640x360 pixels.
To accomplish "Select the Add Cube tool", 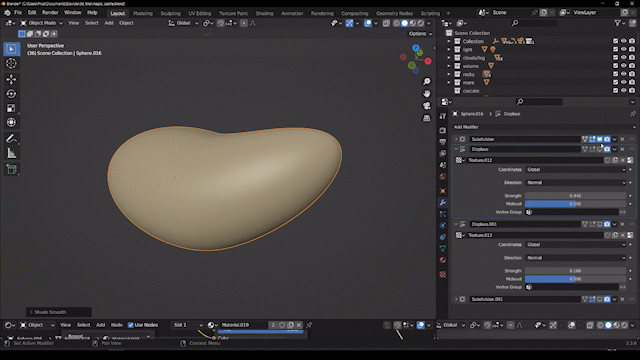I will [11, 169].
